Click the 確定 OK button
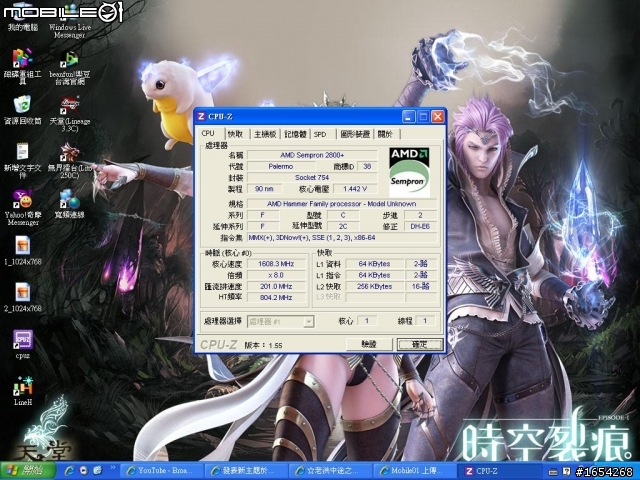 [420, 344]
